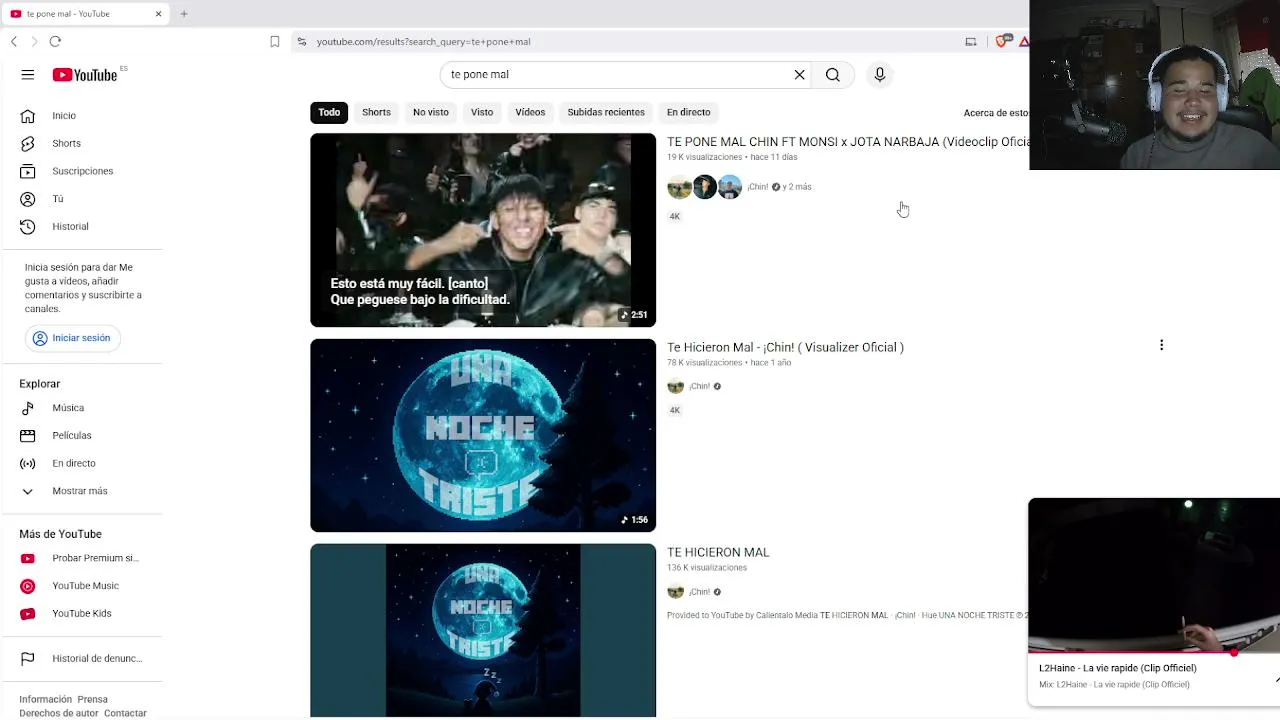Open three-dot menu for Te Hicieron Mal visualizer
The height and width of the screenshot is (720, 1280).
1161,345
